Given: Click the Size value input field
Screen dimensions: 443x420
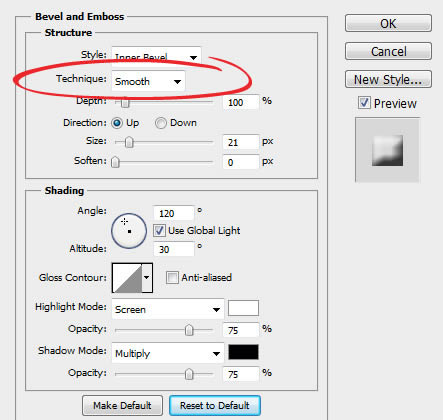Looking at the screenshot, I should 241,142.
